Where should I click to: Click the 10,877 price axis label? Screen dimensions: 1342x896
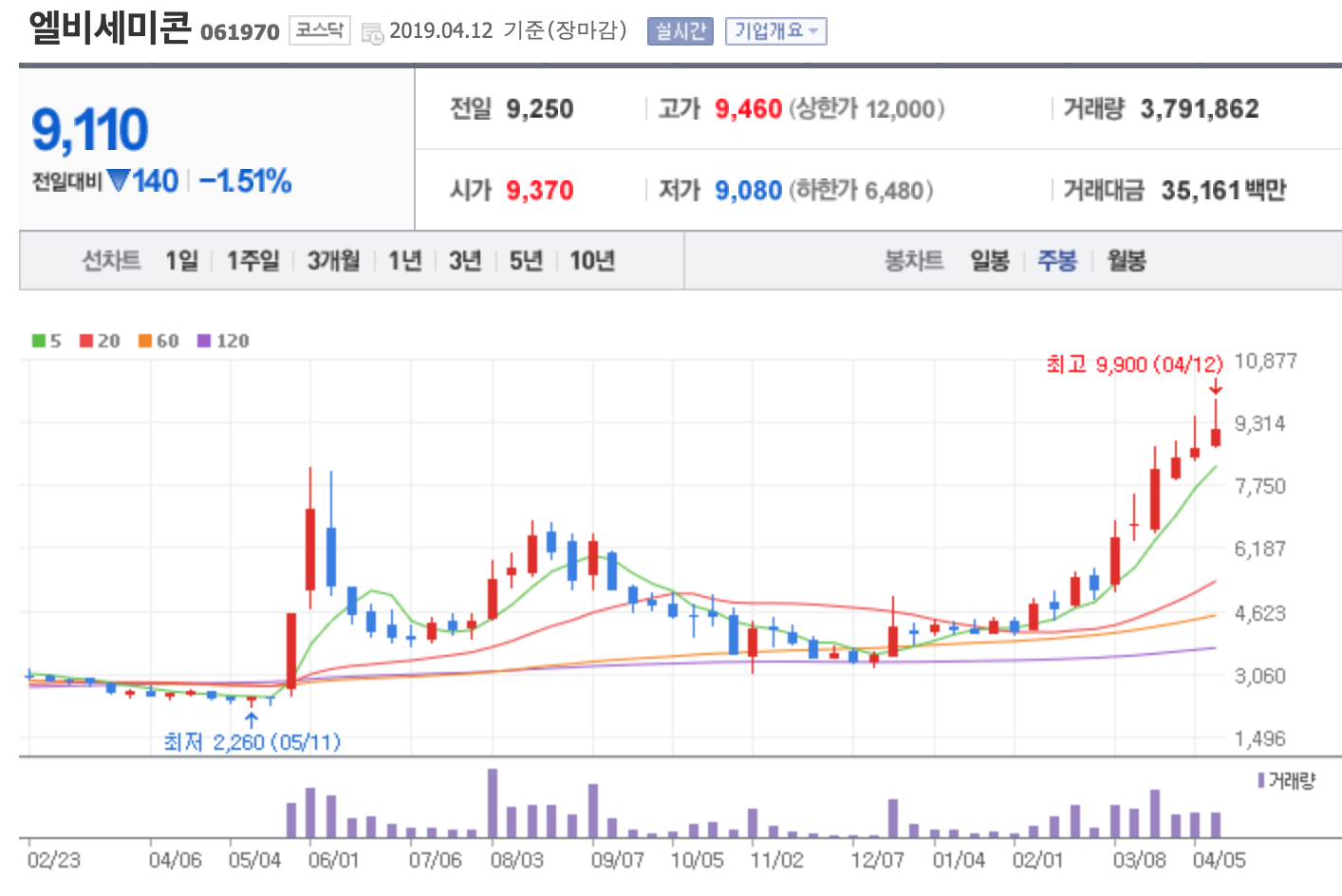[x=1265, y=361]
